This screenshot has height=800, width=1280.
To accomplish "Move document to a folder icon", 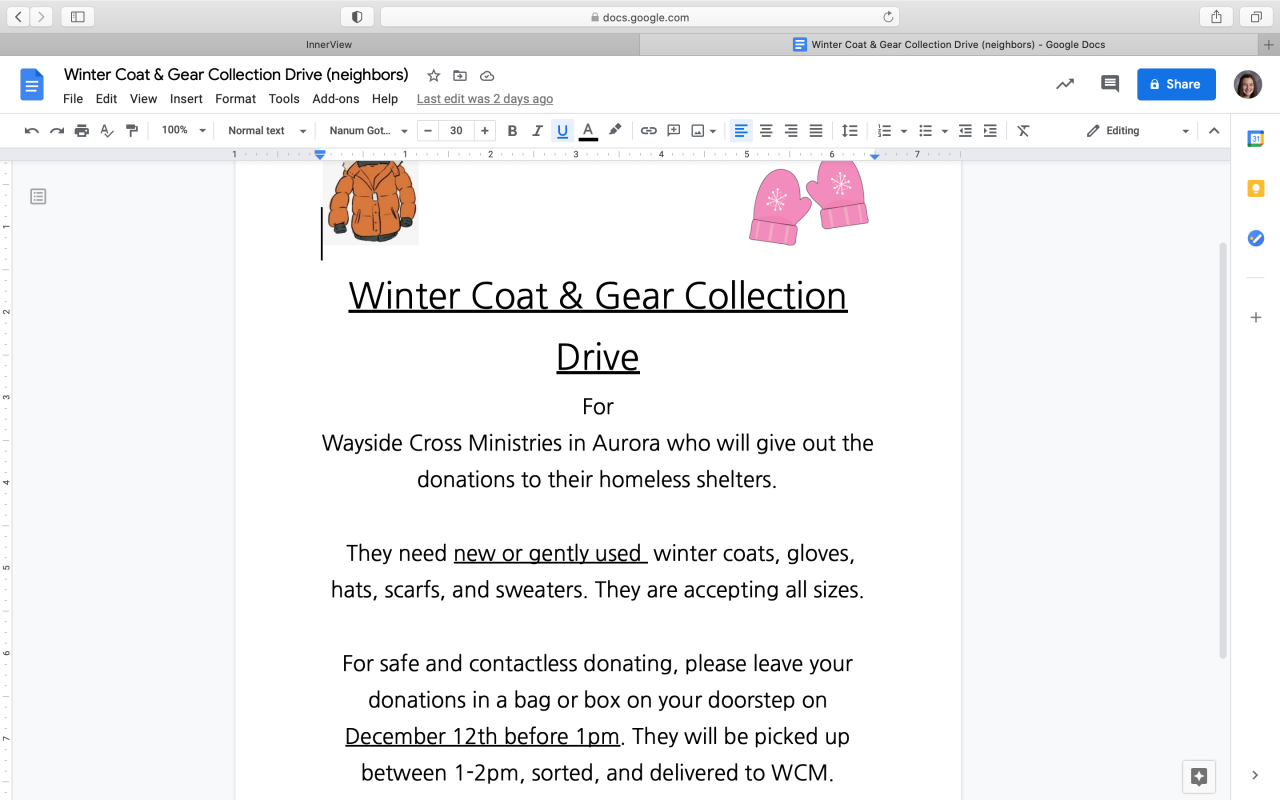I will (460, 76).
